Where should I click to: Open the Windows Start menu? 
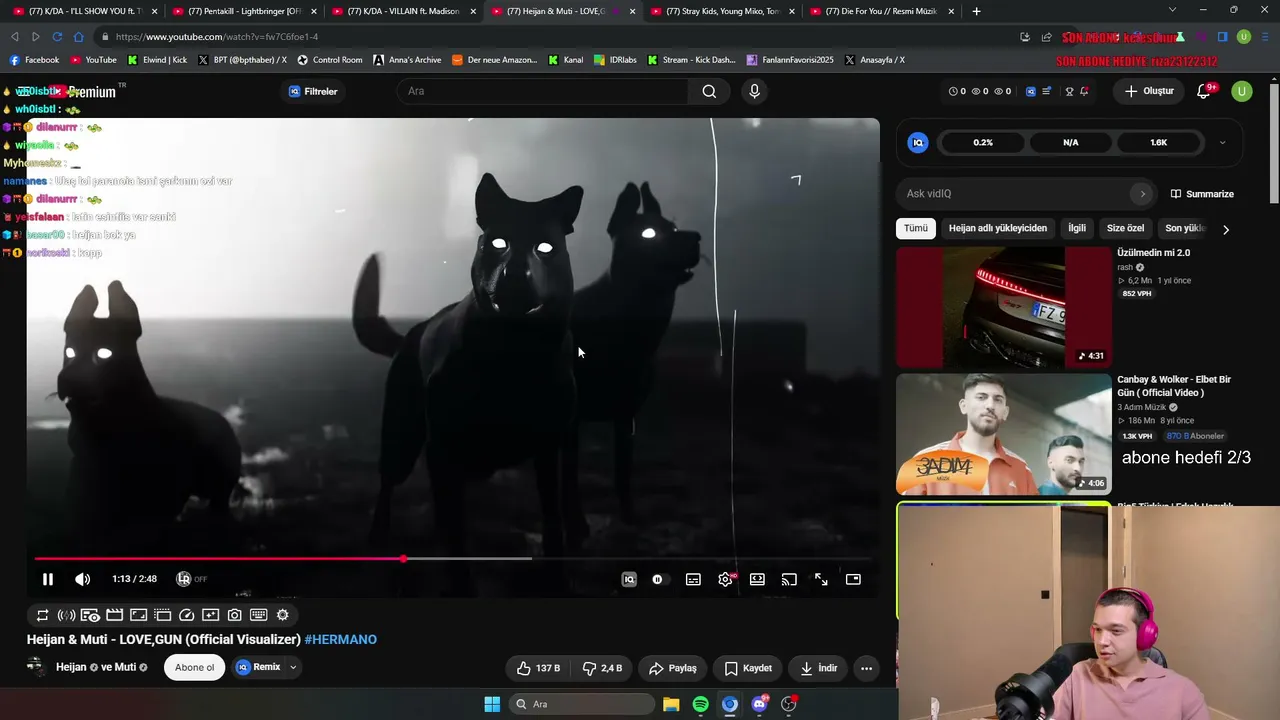[492, 704]
